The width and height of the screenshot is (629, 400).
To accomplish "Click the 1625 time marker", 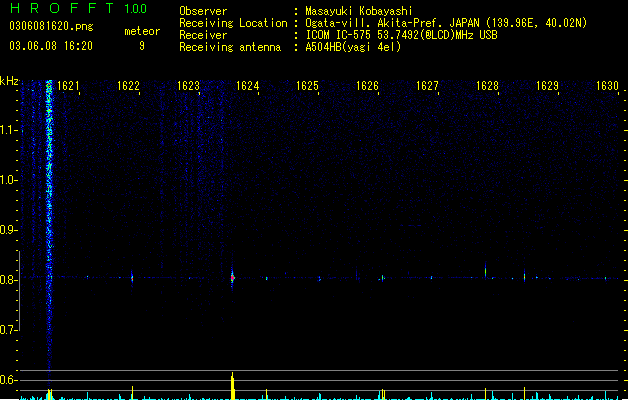I will 307,86.
